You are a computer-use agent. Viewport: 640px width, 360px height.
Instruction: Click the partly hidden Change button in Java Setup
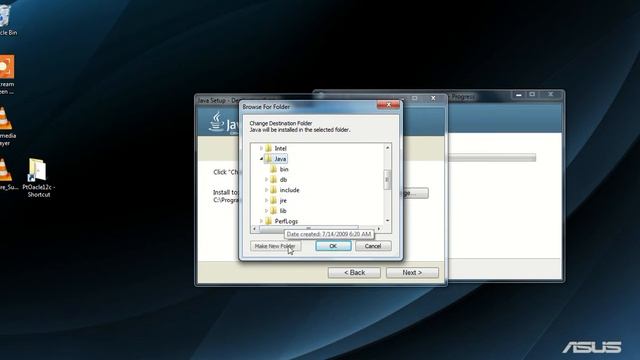[416, 193]
